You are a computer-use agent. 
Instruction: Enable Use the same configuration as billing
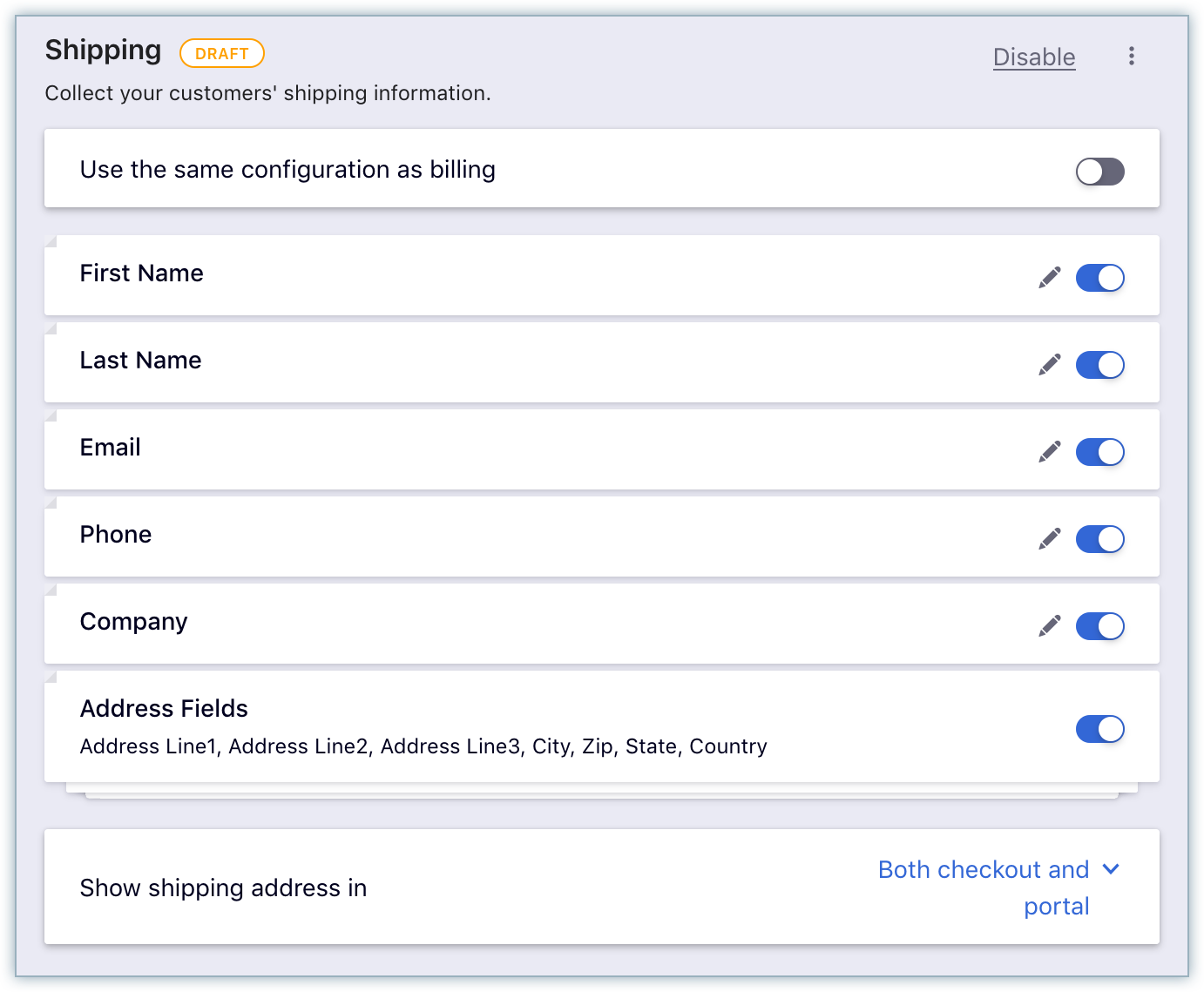1099,172
